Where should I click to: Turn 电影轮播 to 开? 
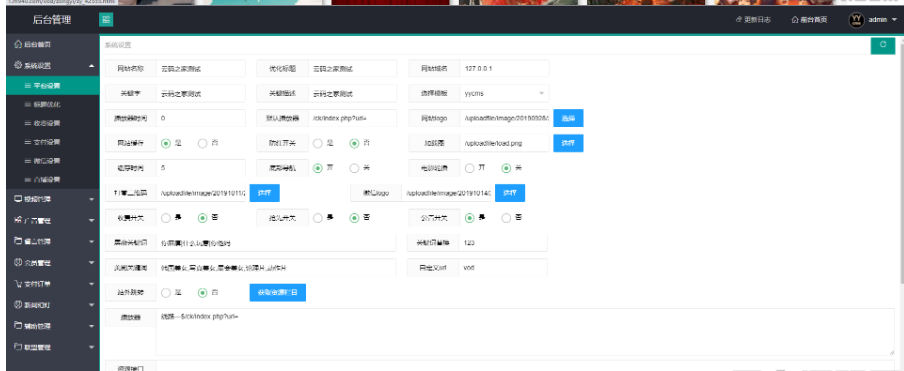(470, 168)
